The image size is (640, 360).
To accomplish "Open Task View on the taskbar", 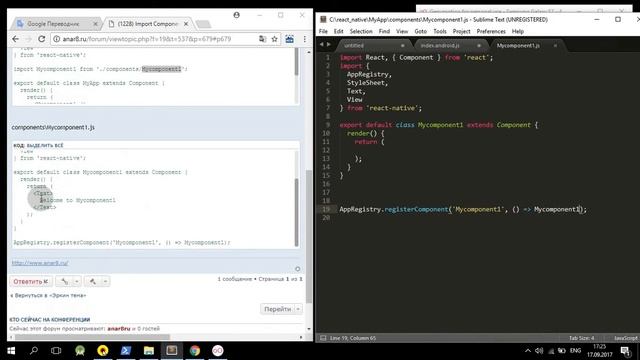I will tap(56, 351).
